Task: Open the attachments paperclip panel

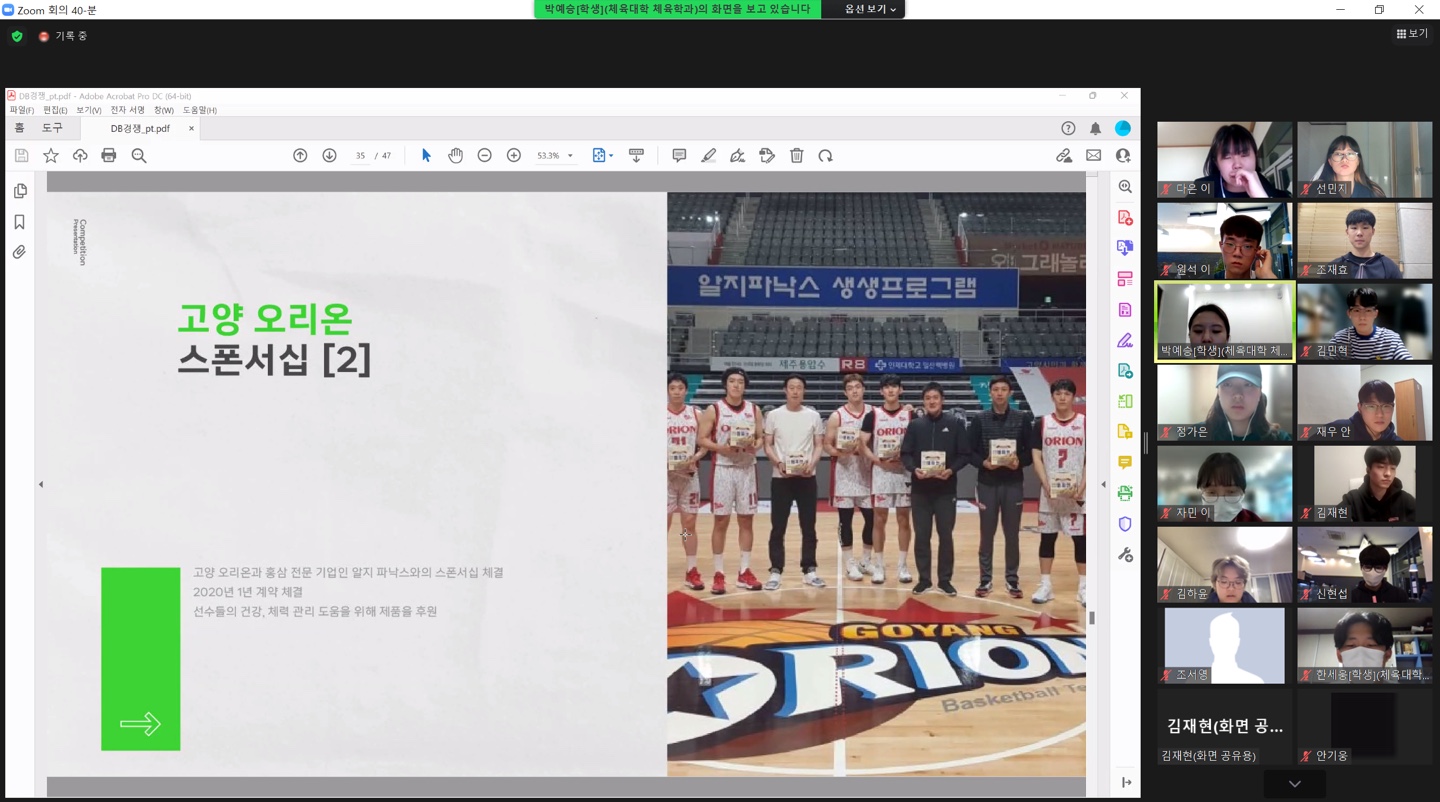Action: pos(20,252)
